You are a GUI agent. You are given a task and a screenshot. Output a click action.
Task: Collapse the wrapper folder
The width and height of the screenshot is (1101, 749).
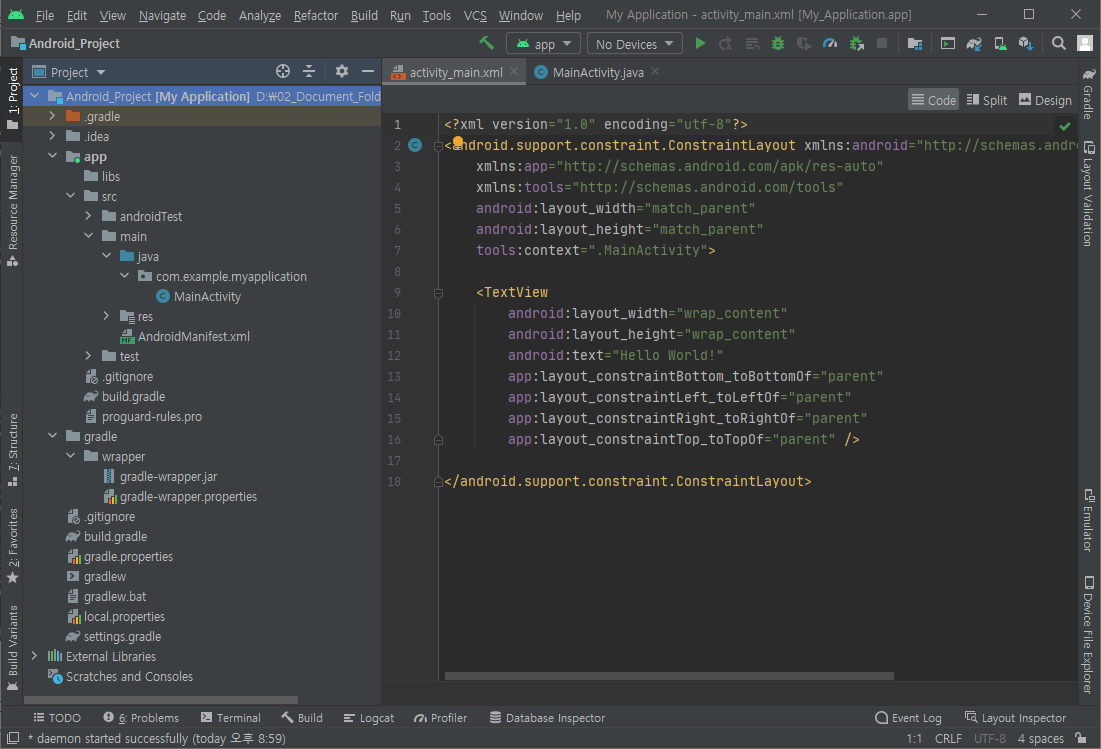tap(70, 456)
